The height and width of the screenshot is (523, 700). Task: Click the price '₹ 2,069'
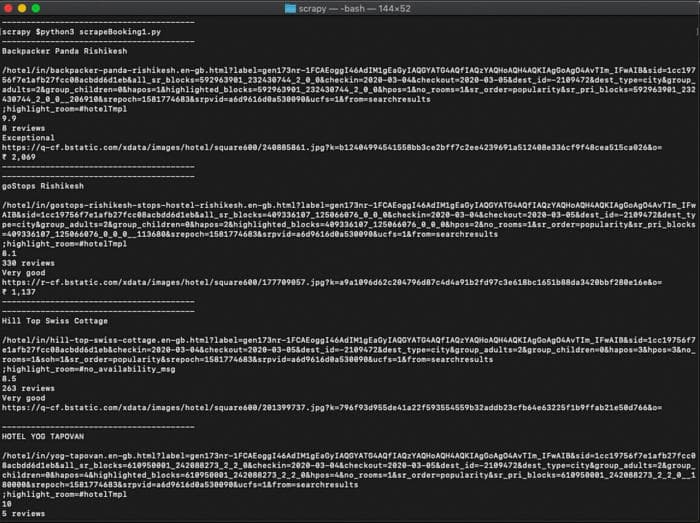19,157
